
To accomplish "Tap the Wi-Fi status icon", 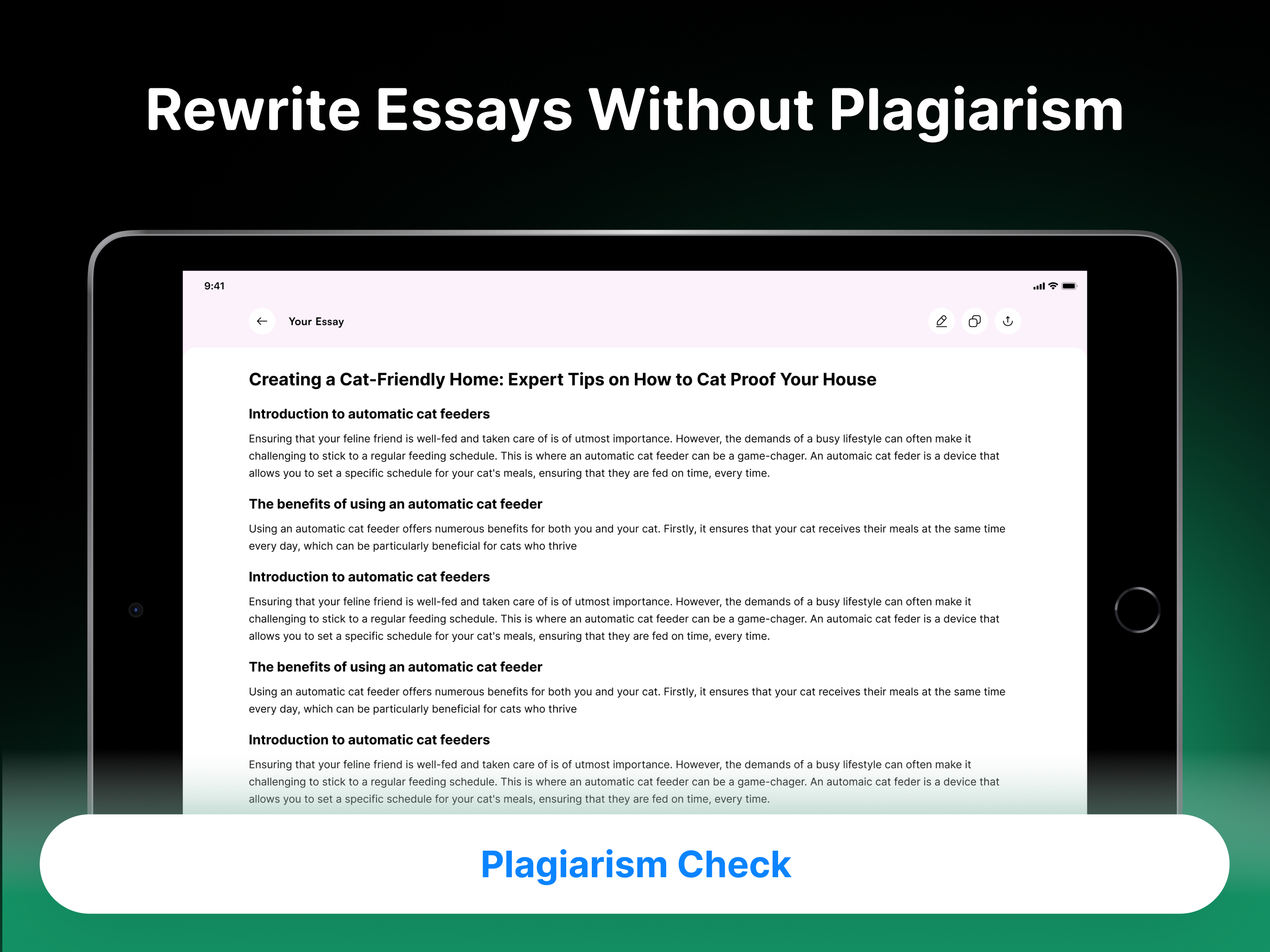I will [1053, 286].
